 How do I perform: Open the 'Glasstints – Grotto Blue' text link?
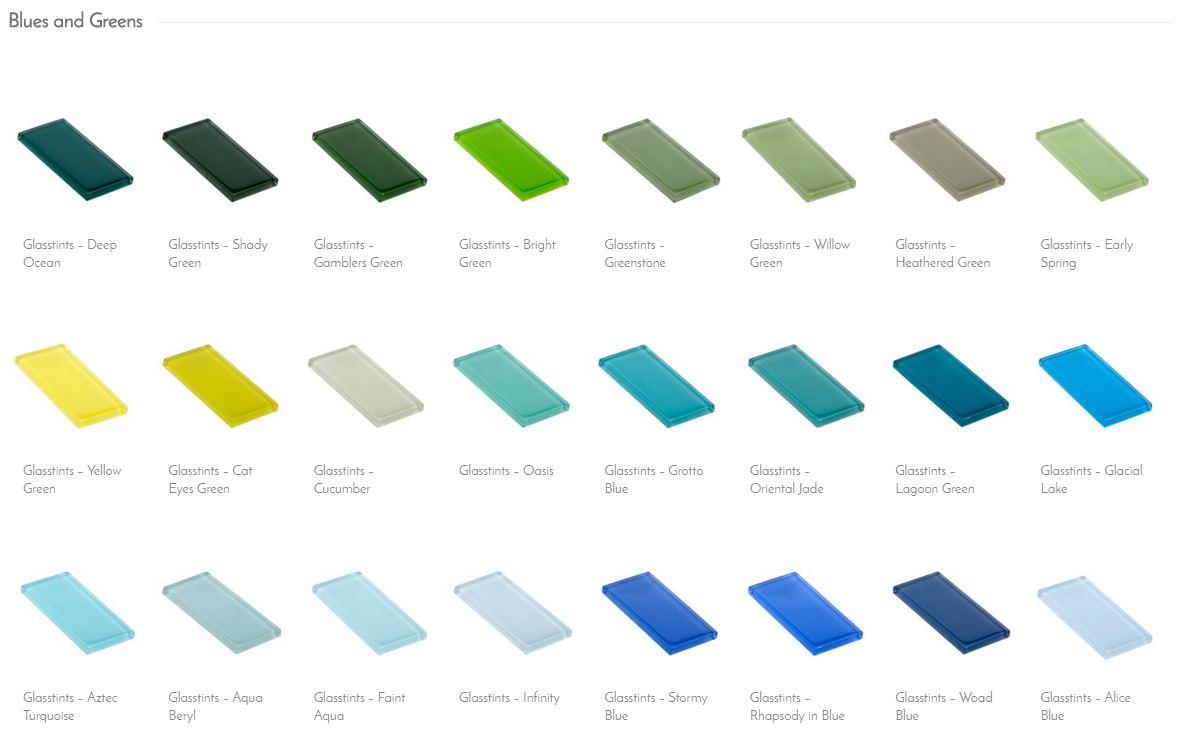[x=654, y=479]
